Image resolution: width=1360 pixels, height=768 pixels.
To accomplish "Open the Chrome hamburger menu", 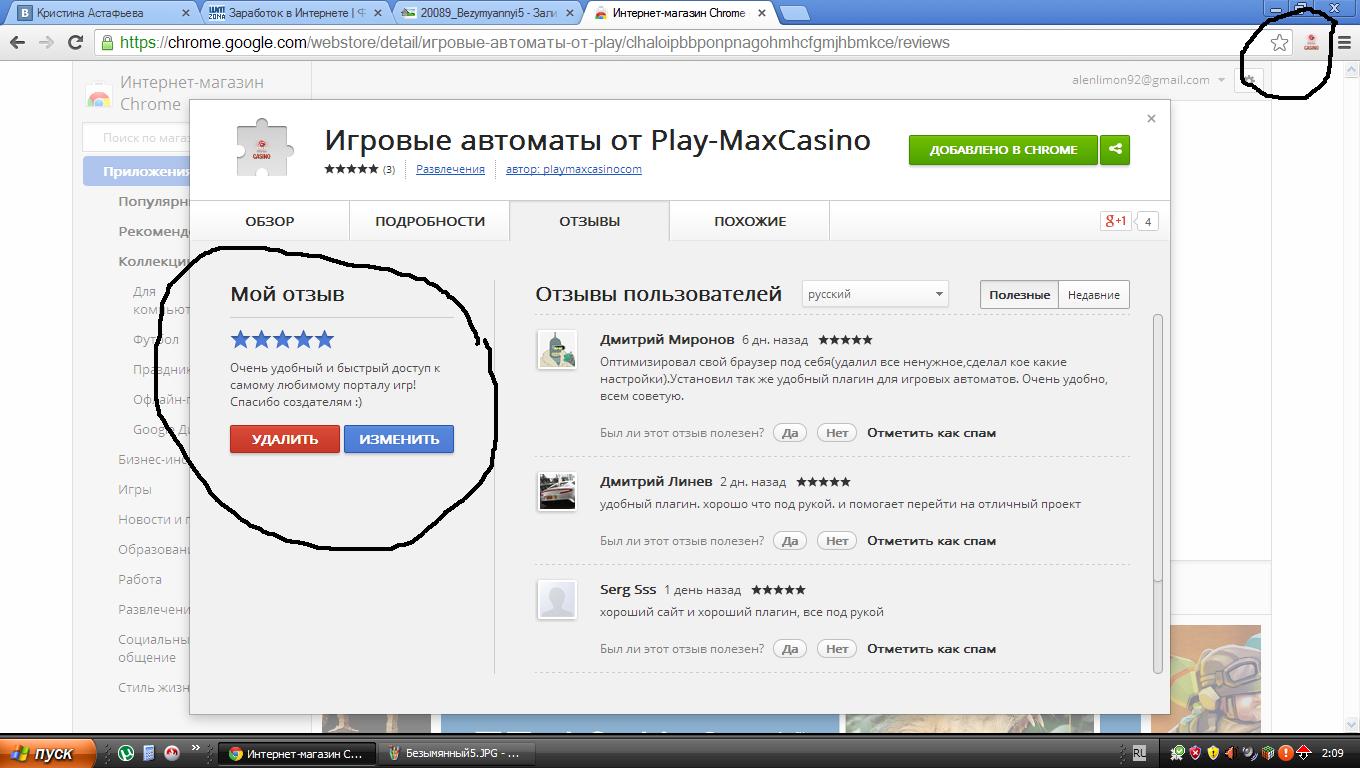I will pyautogui.click(x=1344, y=42).
